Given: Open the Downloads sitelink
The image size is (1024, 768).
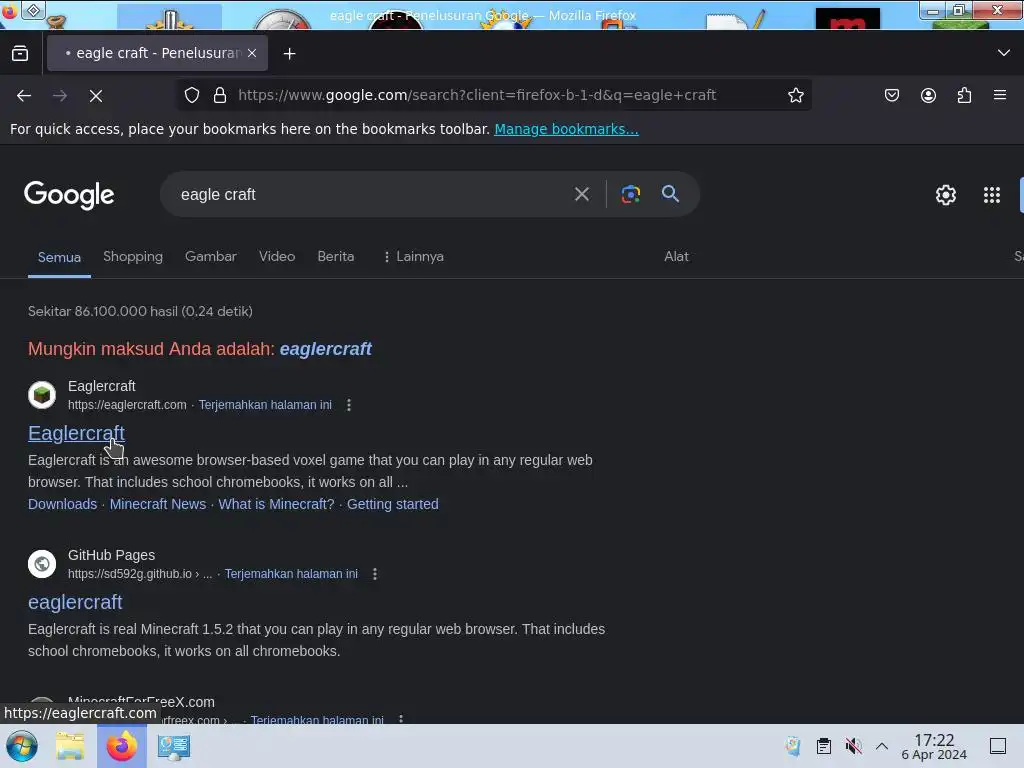Looking at the screenshot, I should [x=63, y=504].
